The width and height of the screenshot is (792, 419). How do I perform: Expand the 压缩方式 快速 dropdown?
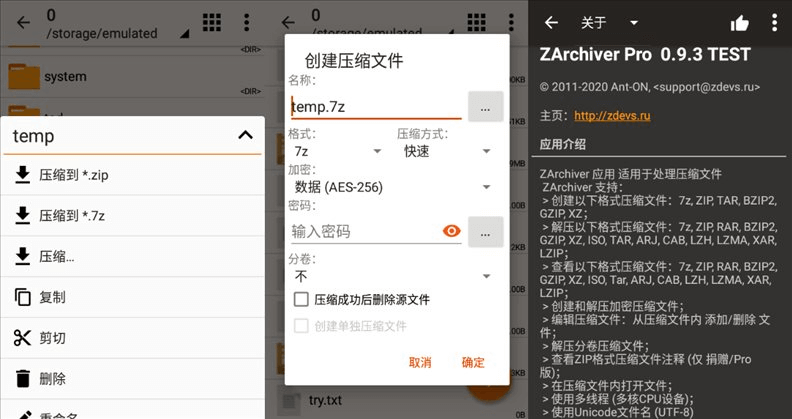click(445, 151)
